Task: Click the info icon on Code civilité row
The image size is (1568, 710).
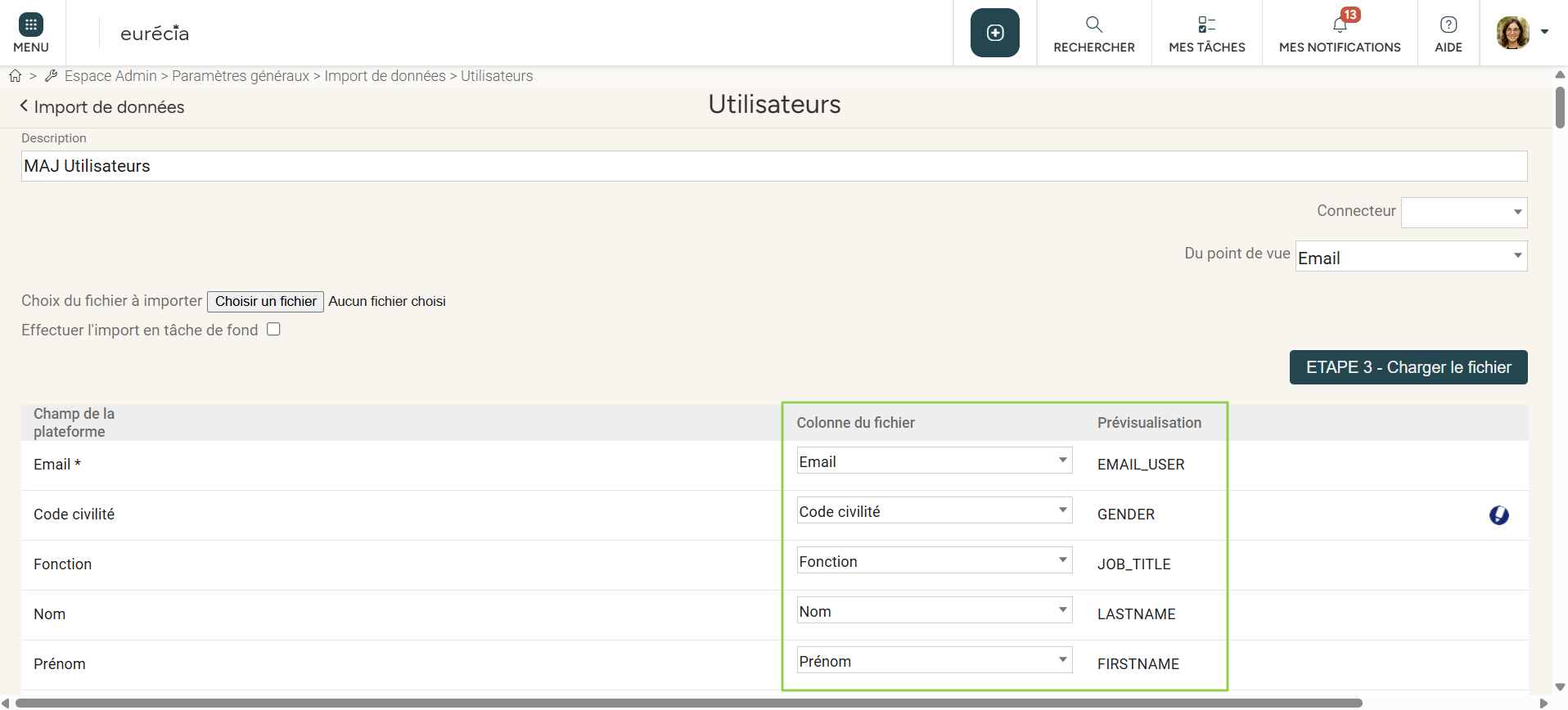Action: pos(1498,515)
